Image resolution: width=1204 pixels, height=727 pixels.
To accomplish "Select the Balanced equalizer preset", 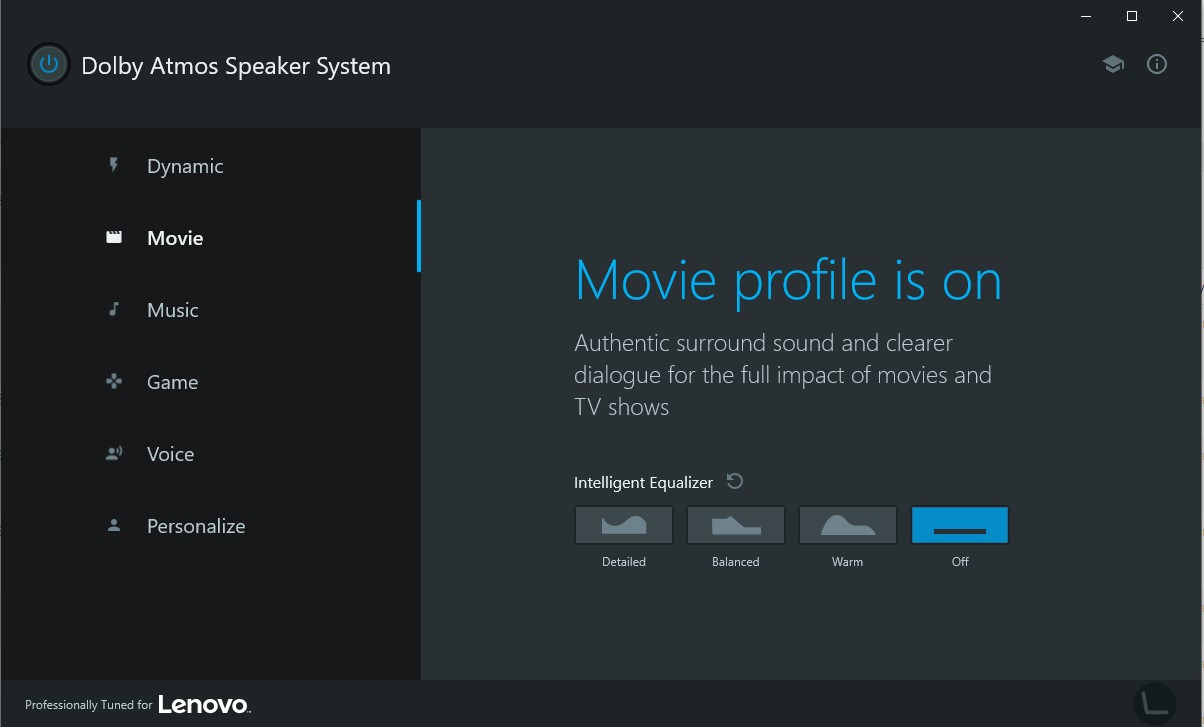I will point(736,525).
